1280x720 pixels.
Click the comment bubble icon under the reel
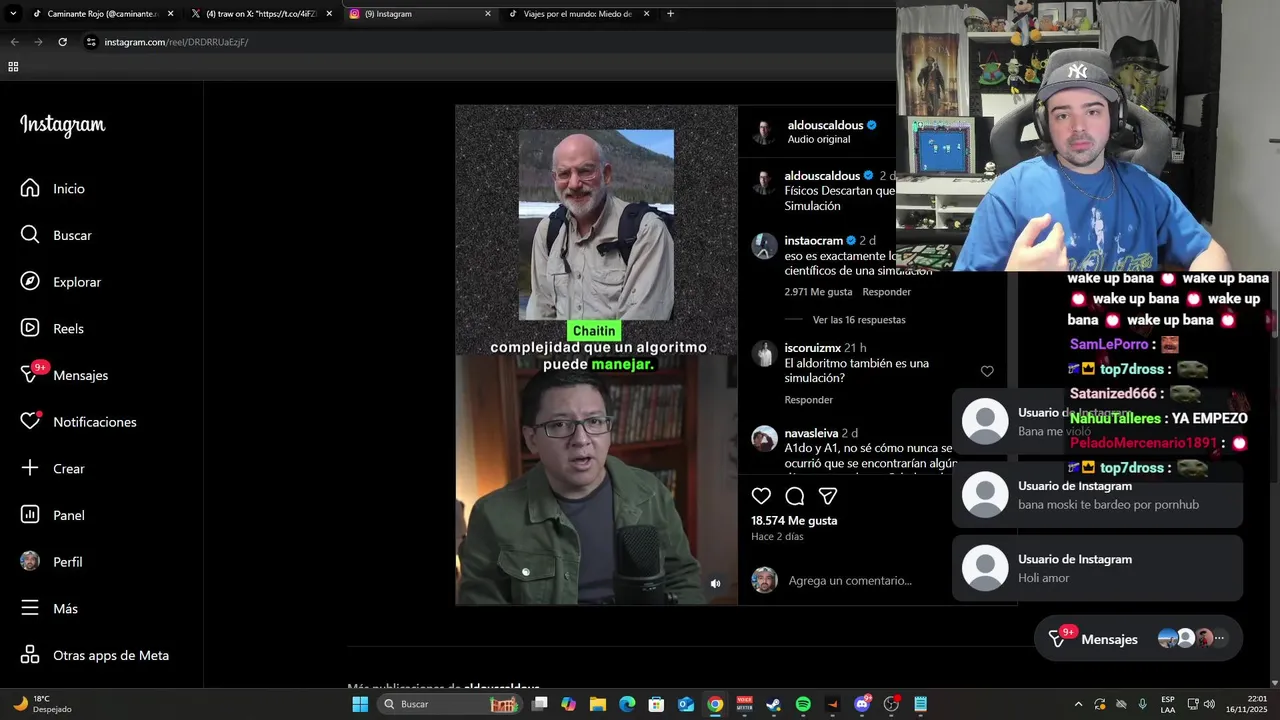[795, 496]
